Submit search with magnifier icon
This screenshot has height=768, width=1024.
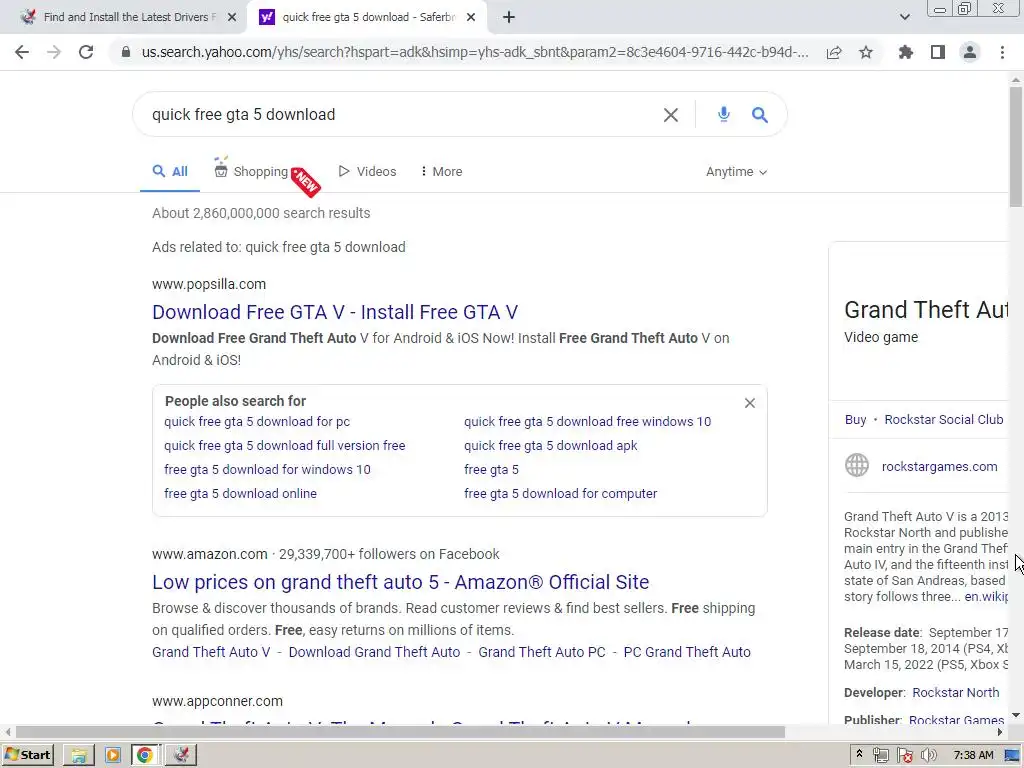pos(760,115)
